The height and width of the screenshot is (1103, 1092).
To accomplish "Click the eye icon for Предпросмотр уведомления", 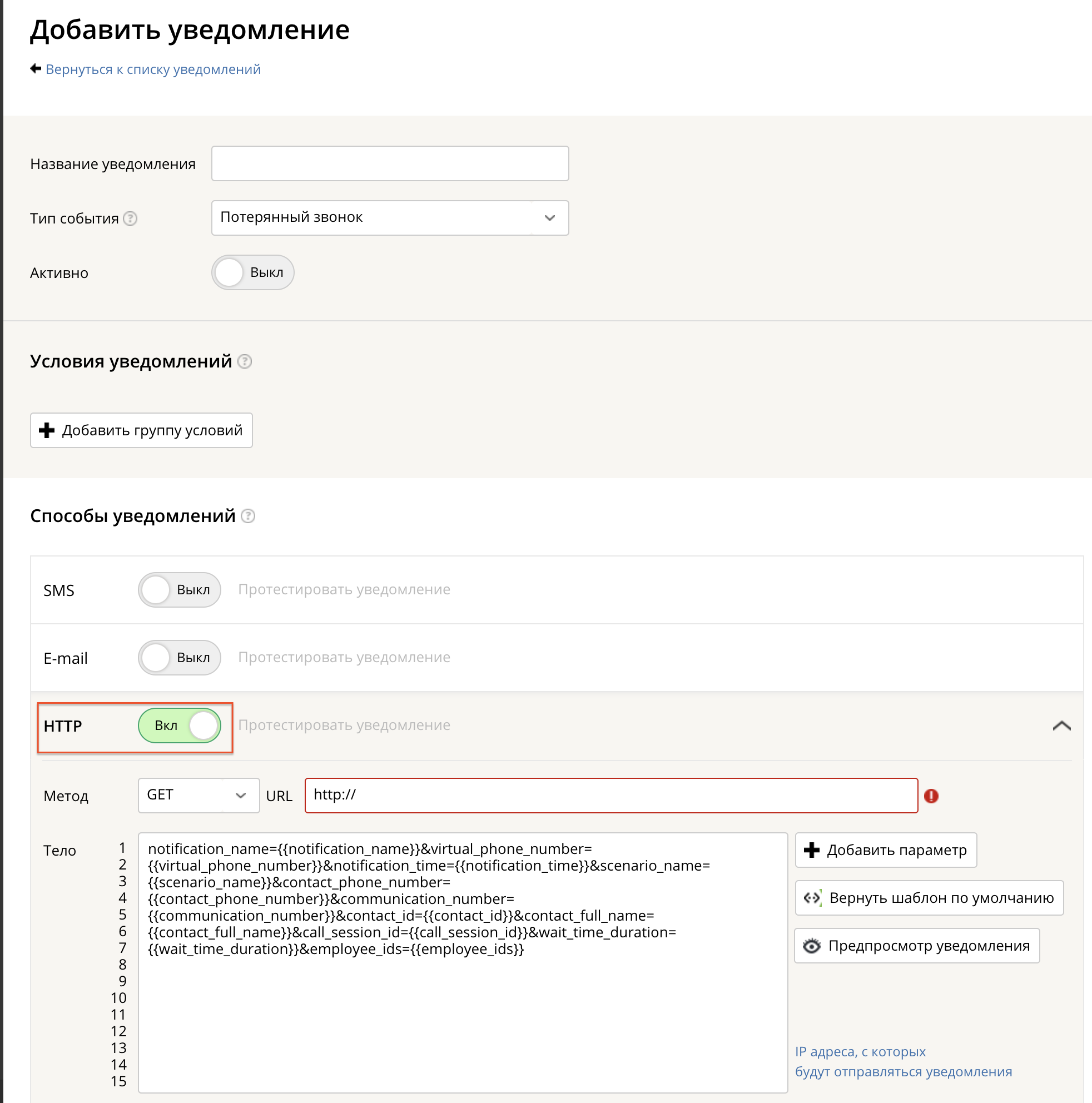I will pos(811,946).
